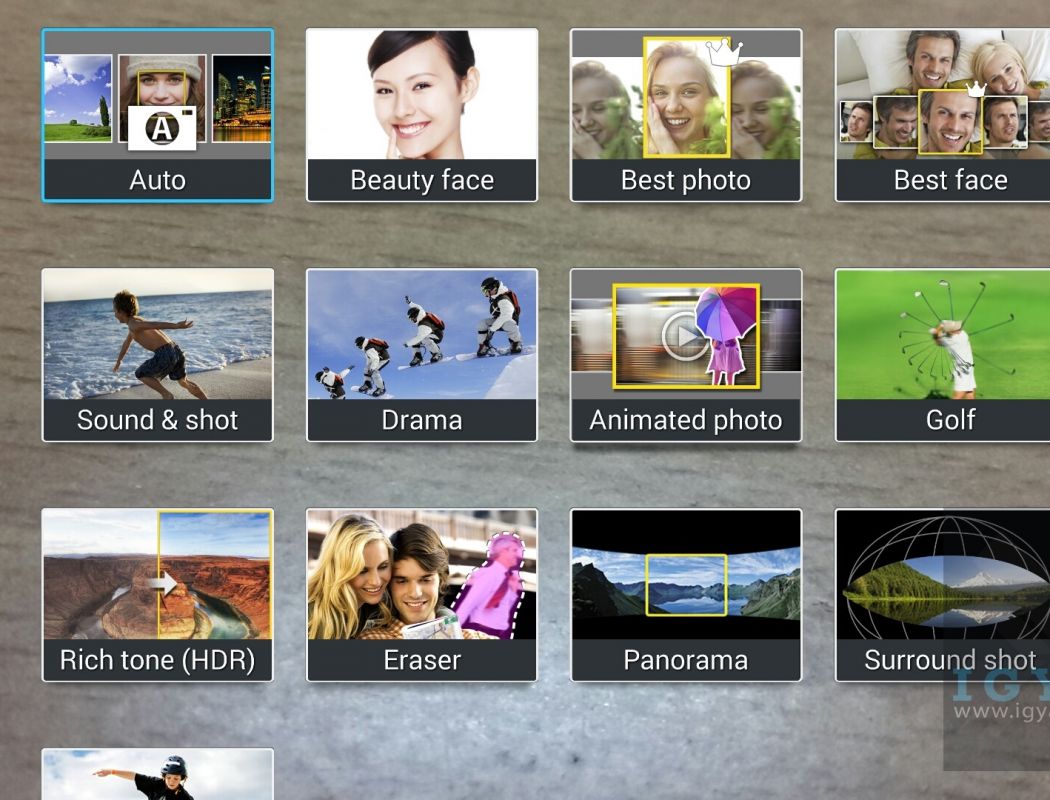Select the Best face mode
This screenshot has width=1050, height=800.
pyautogui.click(x=942, y=115)
